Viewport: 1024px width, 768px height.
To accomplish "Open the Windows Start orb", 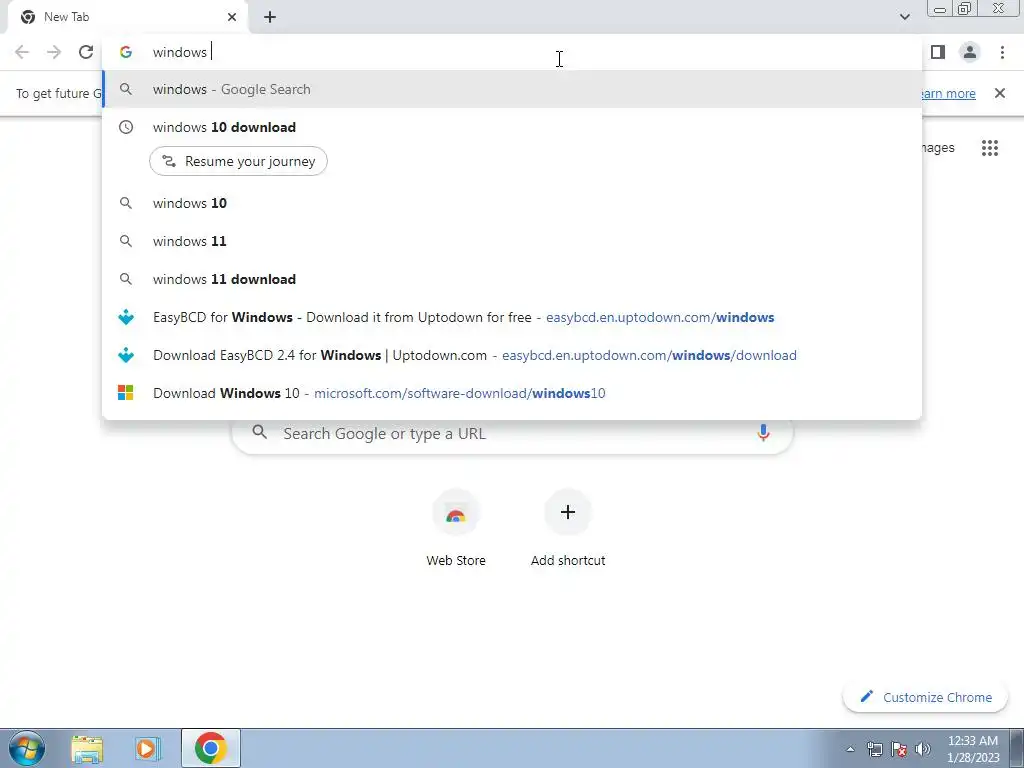I will click(27, 748).
